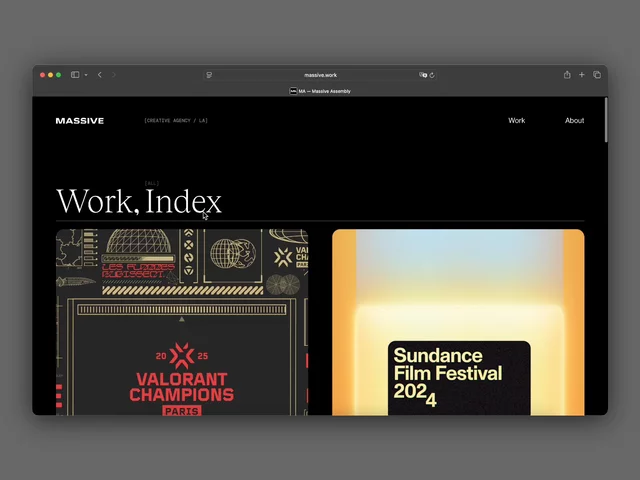
Task: Open the Share icon in the toolbar
Action: [567, 75]
